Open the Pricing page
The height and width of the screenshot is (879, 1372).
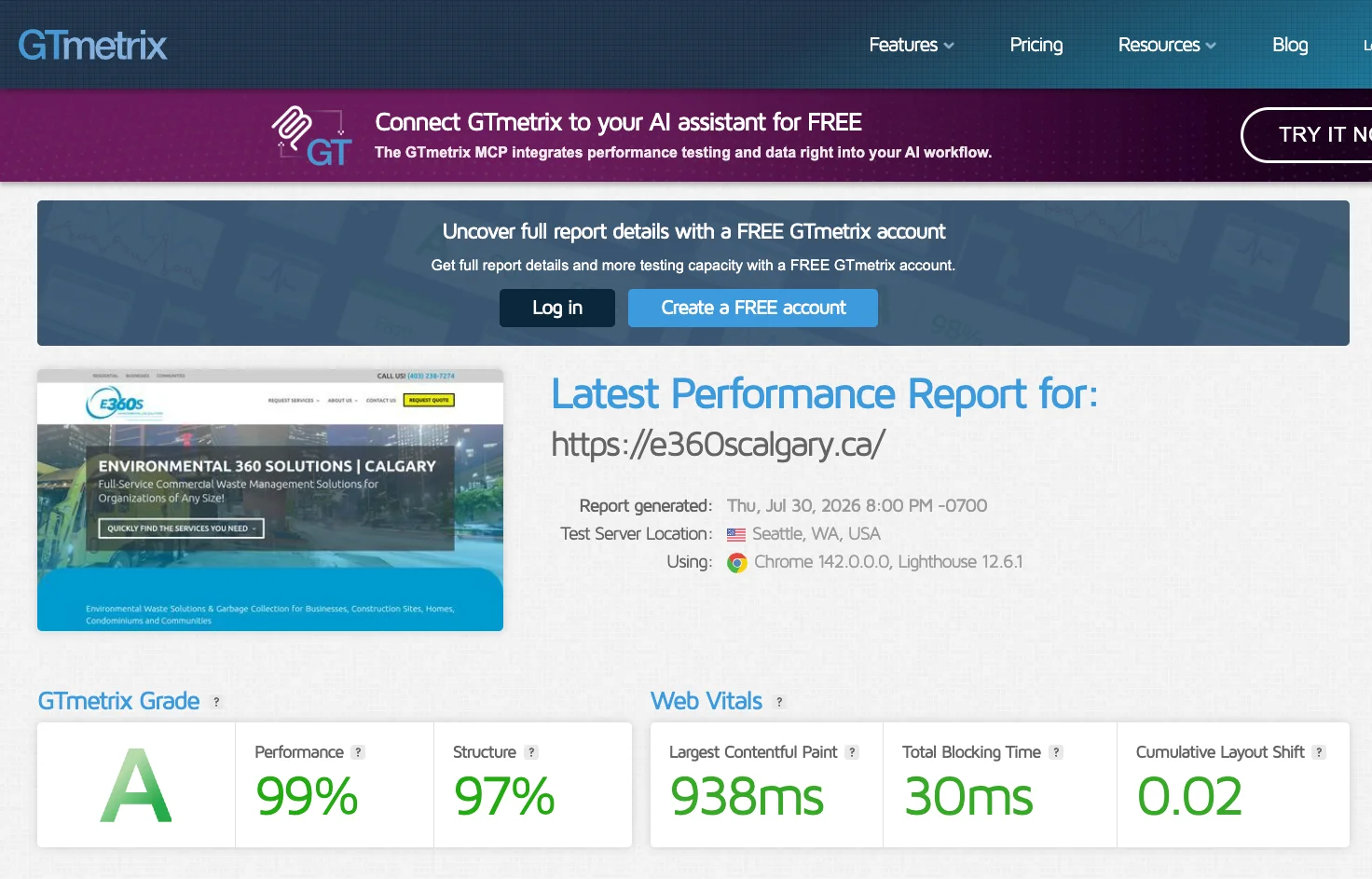coord(1036,45)
